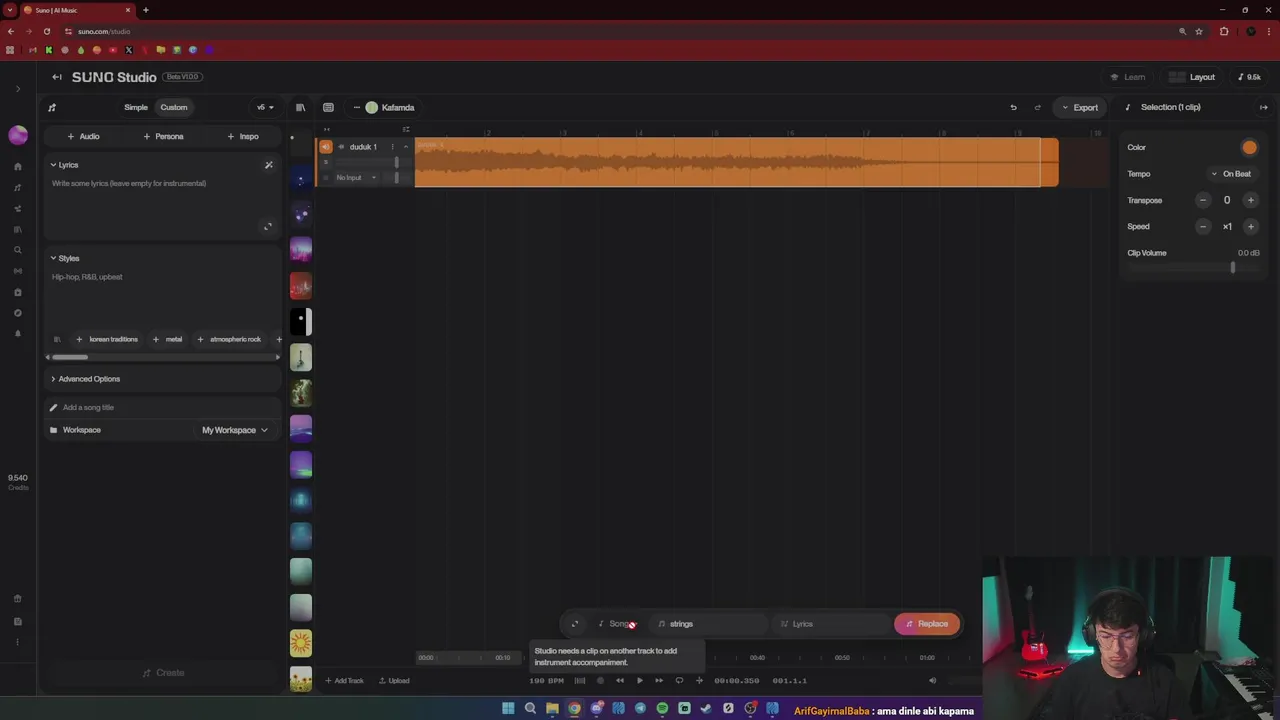Solo the duduk 1 track
Image resolution: width=1280 pixels, height=720 pixels.
coord(326,162)
